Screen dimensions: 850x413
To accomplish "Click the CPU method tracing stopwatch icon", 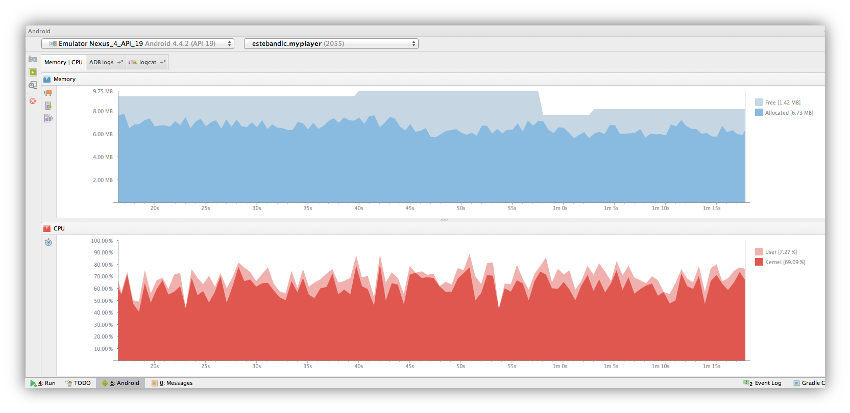I will click(x=48, y=243).
